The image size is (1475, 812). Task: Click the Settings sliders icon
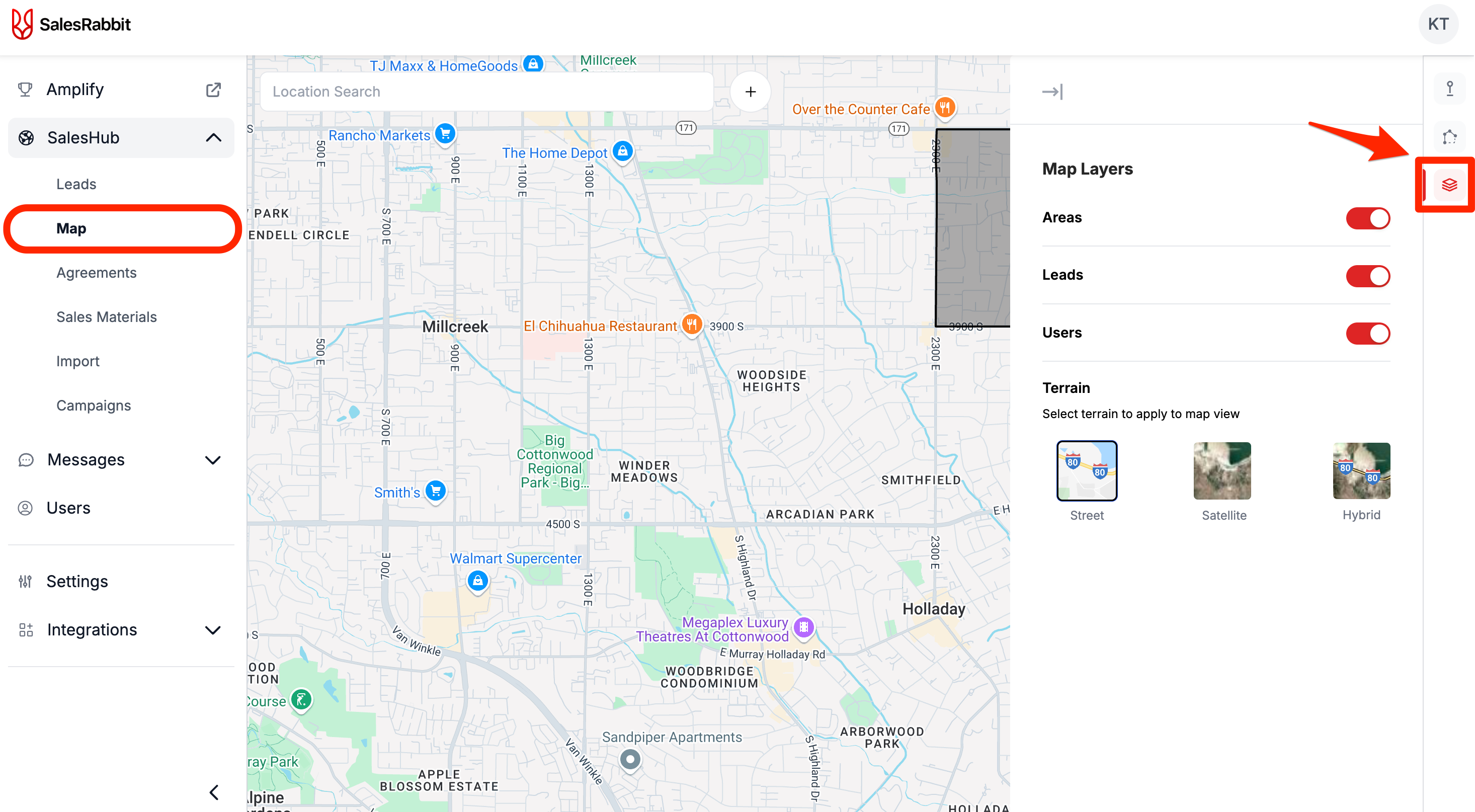pyautogui.click(x=25, y=581)
